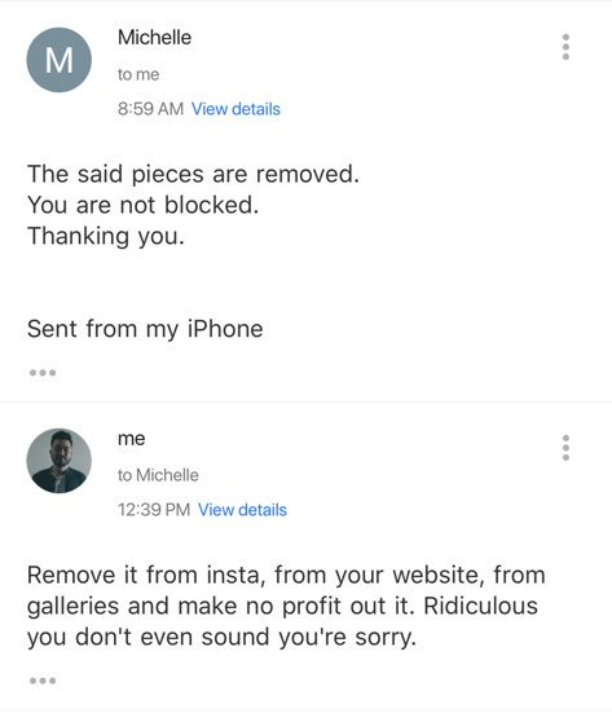The image size is (612, 712).
Task: Open the more options menu for my reply
Action: [x=566, y=447]
